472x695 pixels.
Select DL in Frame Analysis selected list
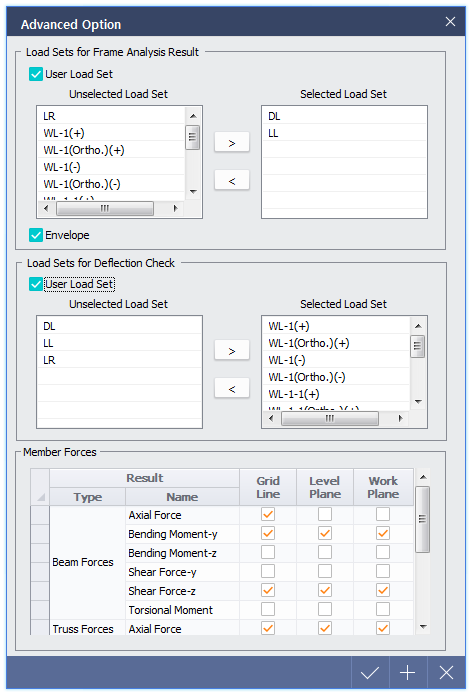click(344, 116)
